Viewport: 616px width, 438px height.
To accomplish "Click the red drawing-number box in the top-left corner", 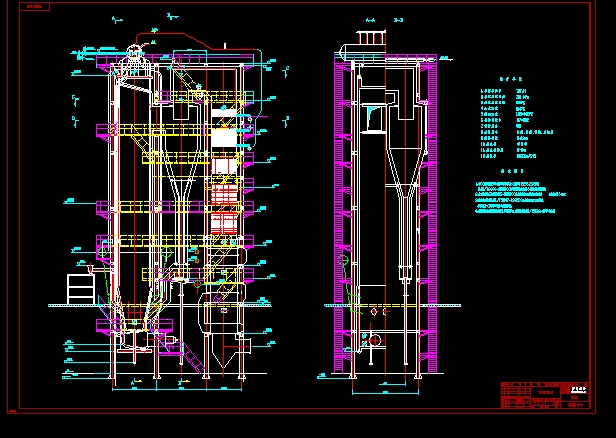I will pyautogui.click(x=35, y=7).
